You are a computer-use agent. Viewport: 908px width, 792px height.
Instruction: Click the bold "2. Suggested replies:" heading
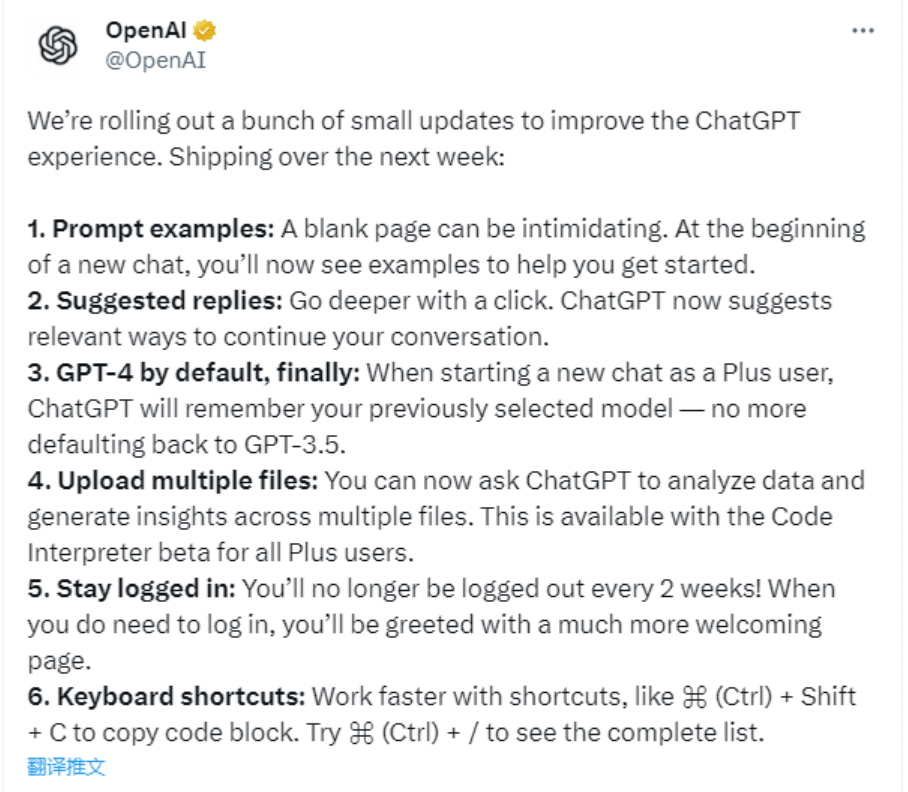[x=158, y=300]
